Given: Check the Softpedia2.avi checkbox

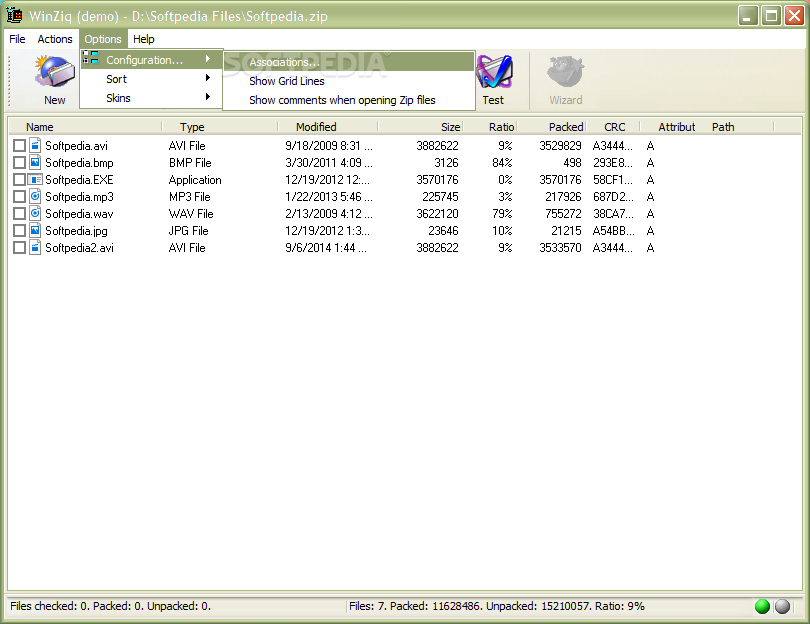Looking at the screenshot, I should (19, 248).
